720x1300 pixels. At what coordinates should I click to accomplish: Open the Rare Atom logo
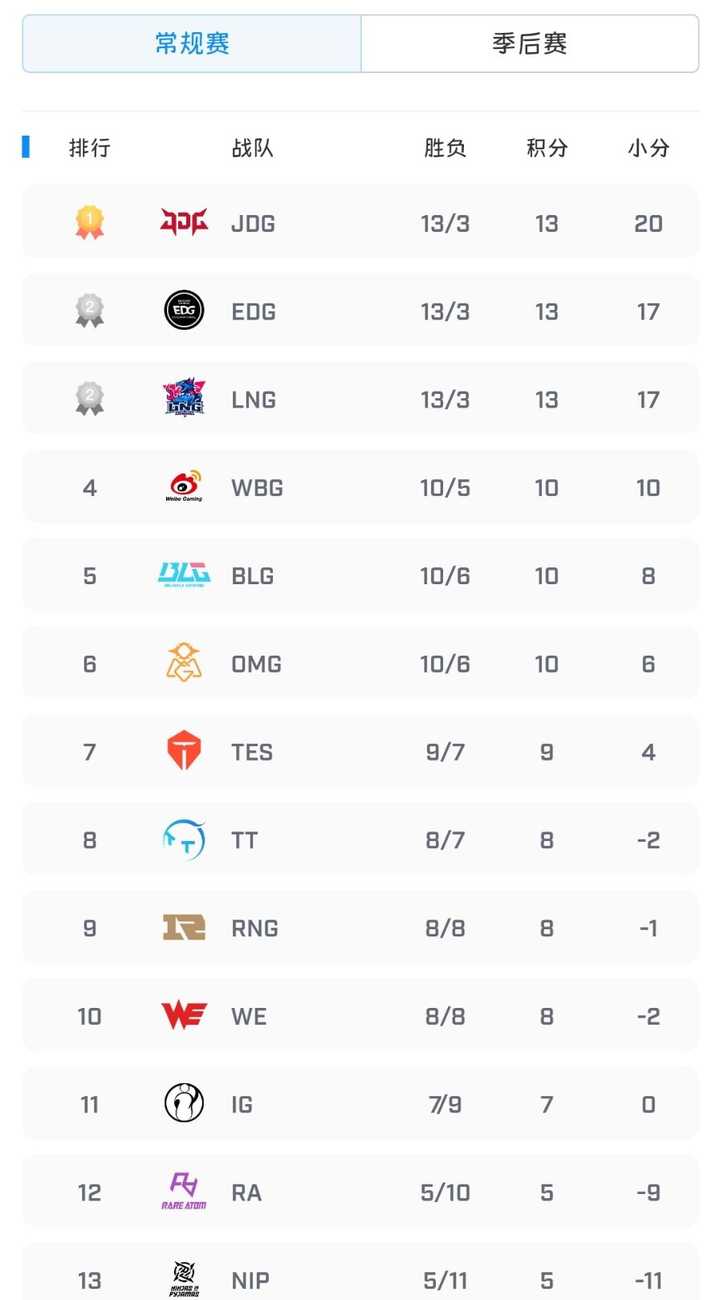184,1191
